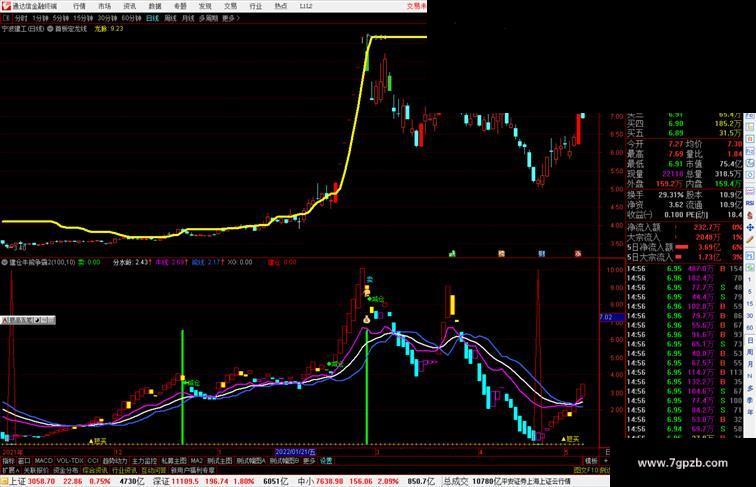Open the 热点 menu item
Viewport: 756px width, 487px height.
(x=281, y=6)
